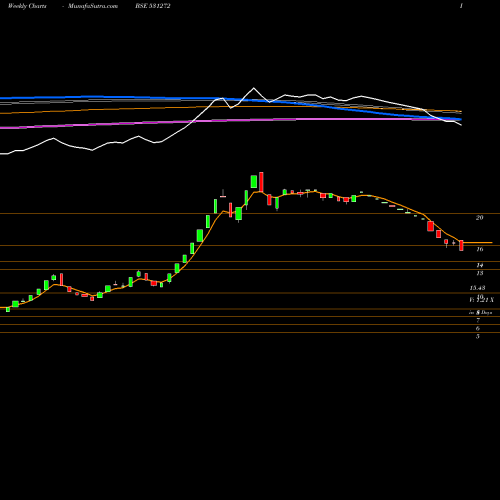Image resolution: width=500 pixels, height=500 pixels.
Task: Click the '15.43' current price value
Action: pos(477,288)
